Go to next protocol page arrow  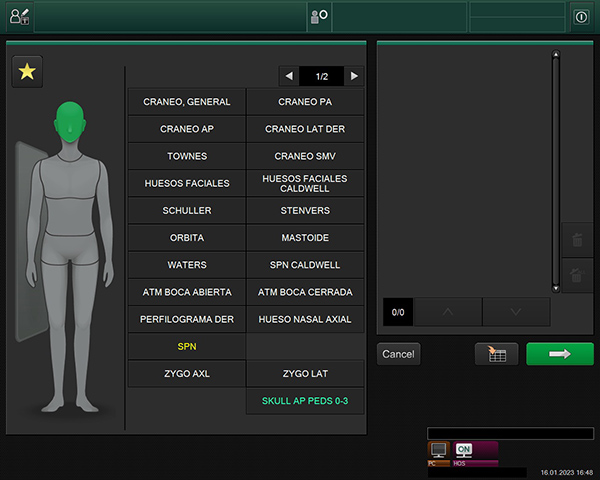tap(354, 76)
